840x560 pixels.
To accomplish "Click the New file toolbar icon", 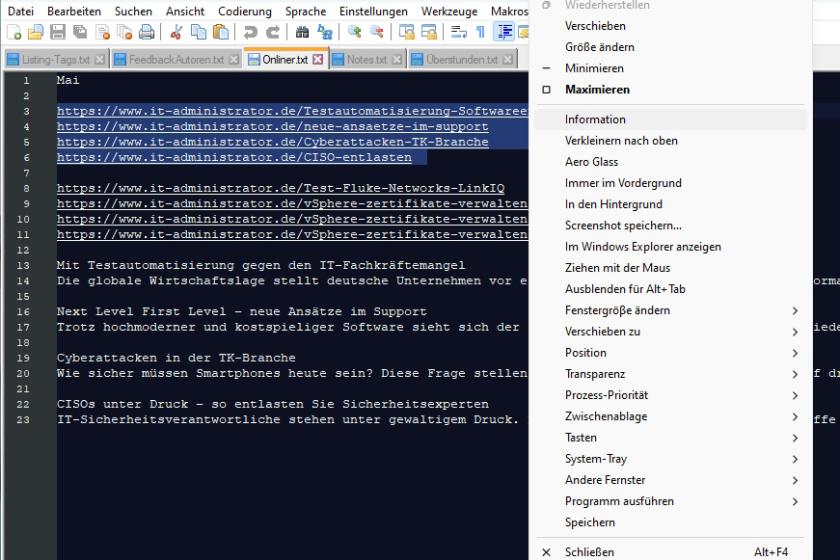I will pos(14,32).
